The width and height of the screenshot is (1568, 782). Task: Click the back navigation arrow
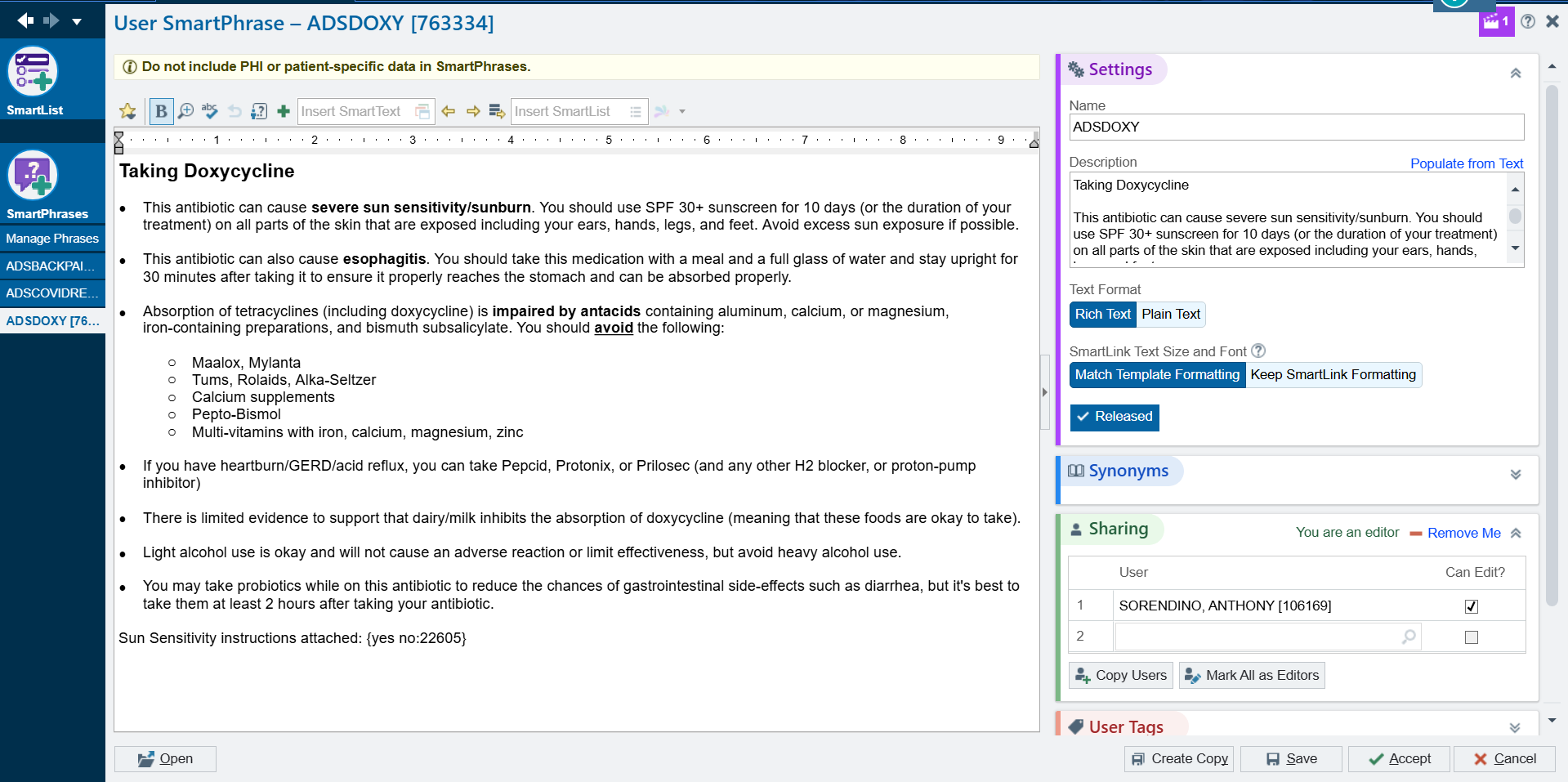coord(26,20)
